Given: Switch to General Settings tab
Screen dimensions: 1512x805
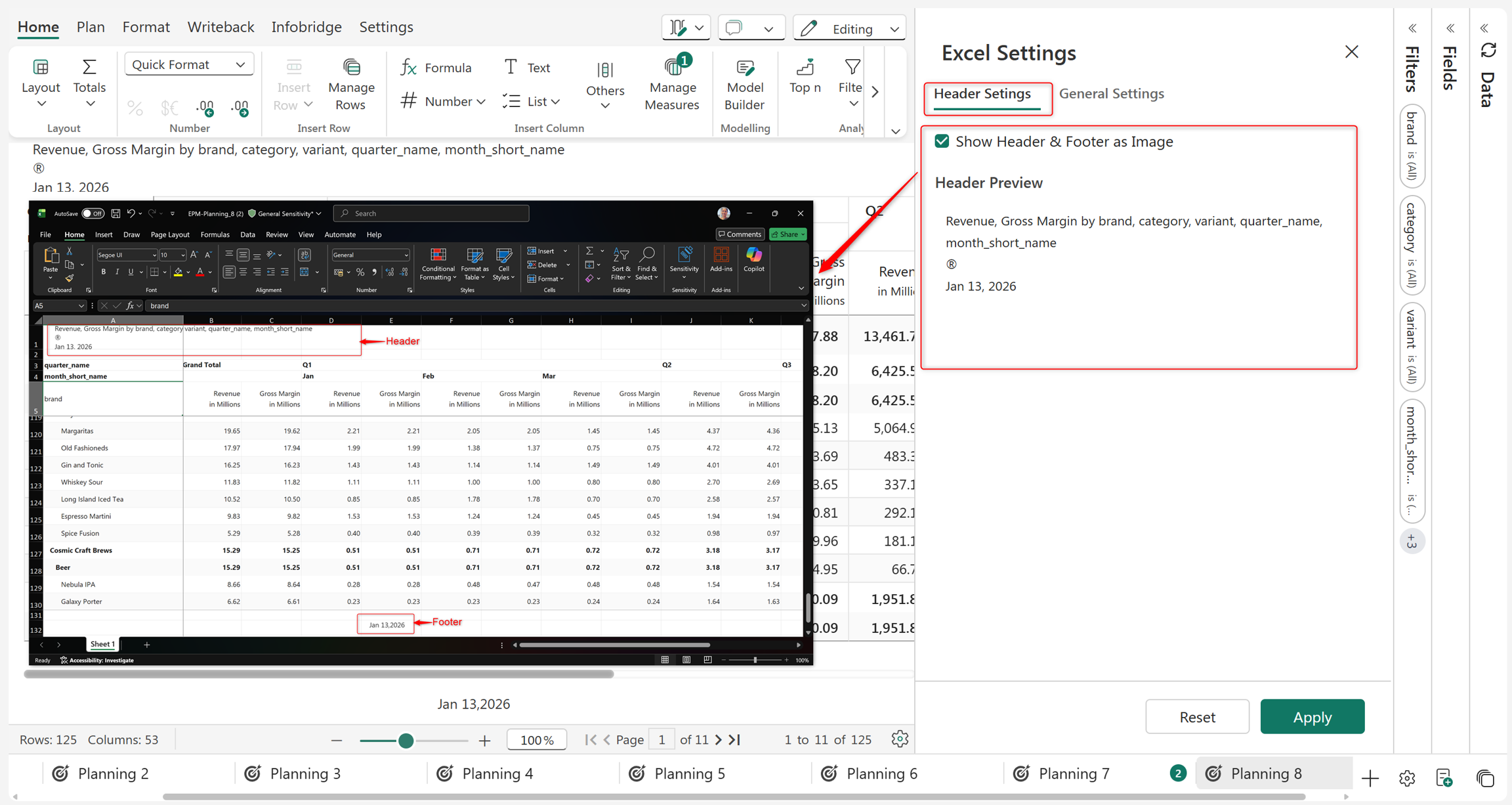Looking at the screenshot, I should [x=1111, y=93].
